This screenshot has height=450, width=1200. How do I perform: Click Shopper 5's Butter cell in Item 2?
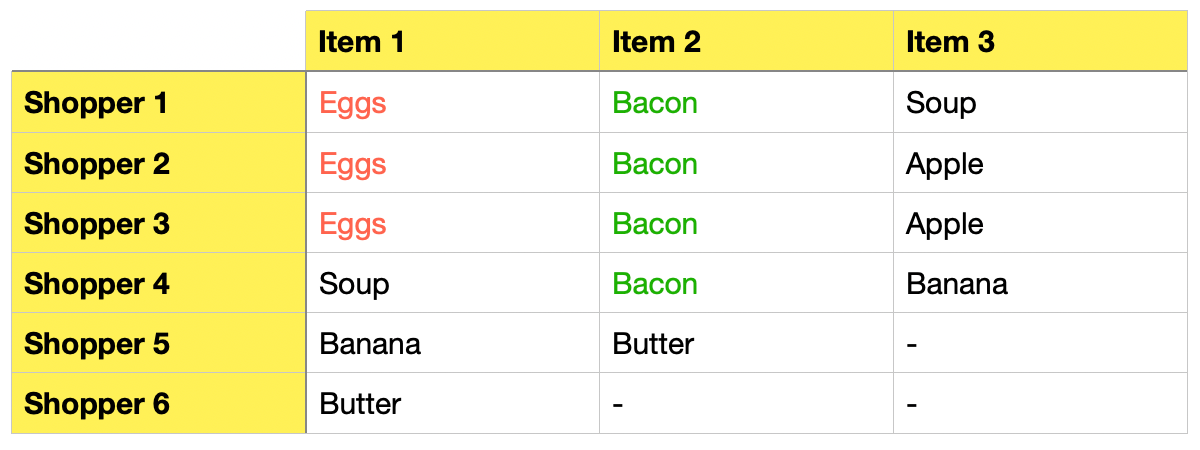tap(747, 343)
